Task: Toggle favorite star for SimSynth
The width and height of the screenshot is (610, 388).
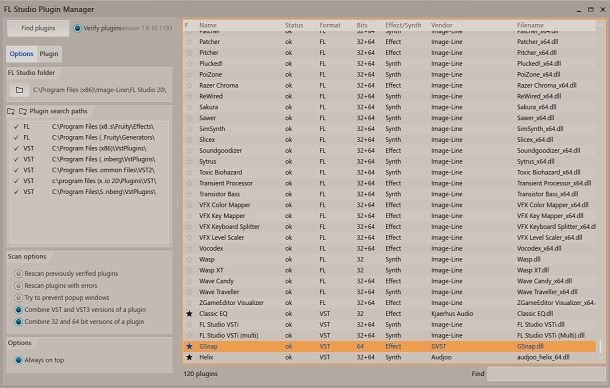Action: click(x=189, y=129)
